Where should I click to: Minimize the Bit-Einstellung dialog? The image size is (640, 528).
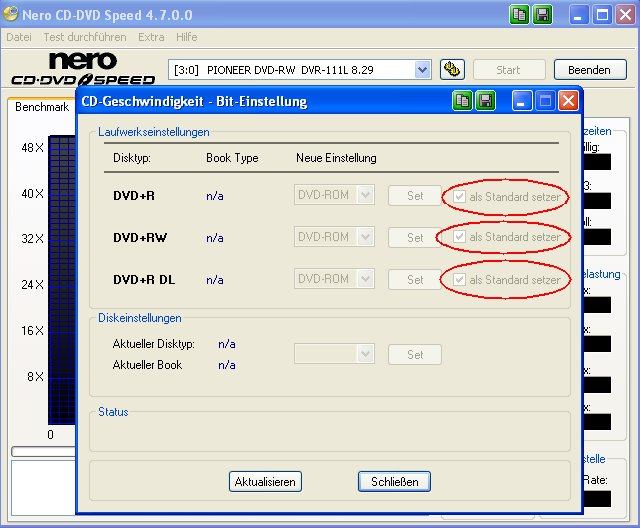[x=522, y=100]
